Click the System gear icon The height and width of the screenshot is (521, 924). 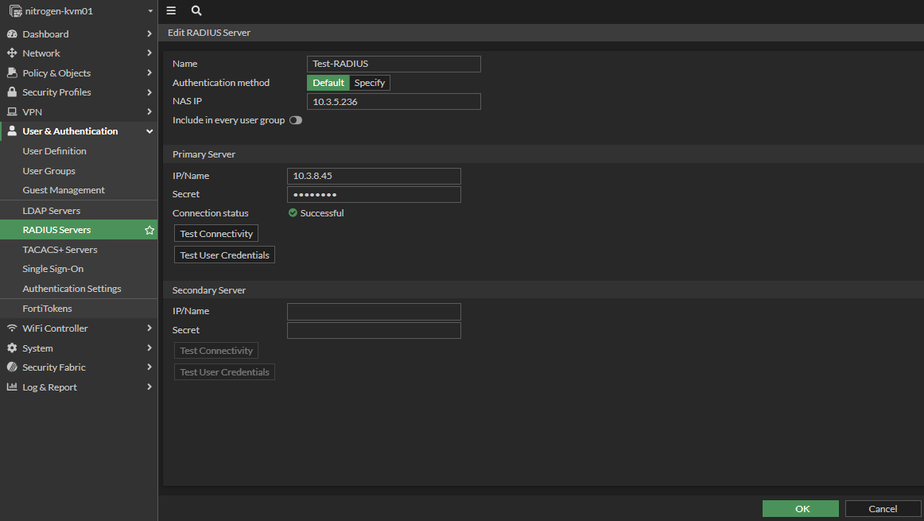pos(12,348)
